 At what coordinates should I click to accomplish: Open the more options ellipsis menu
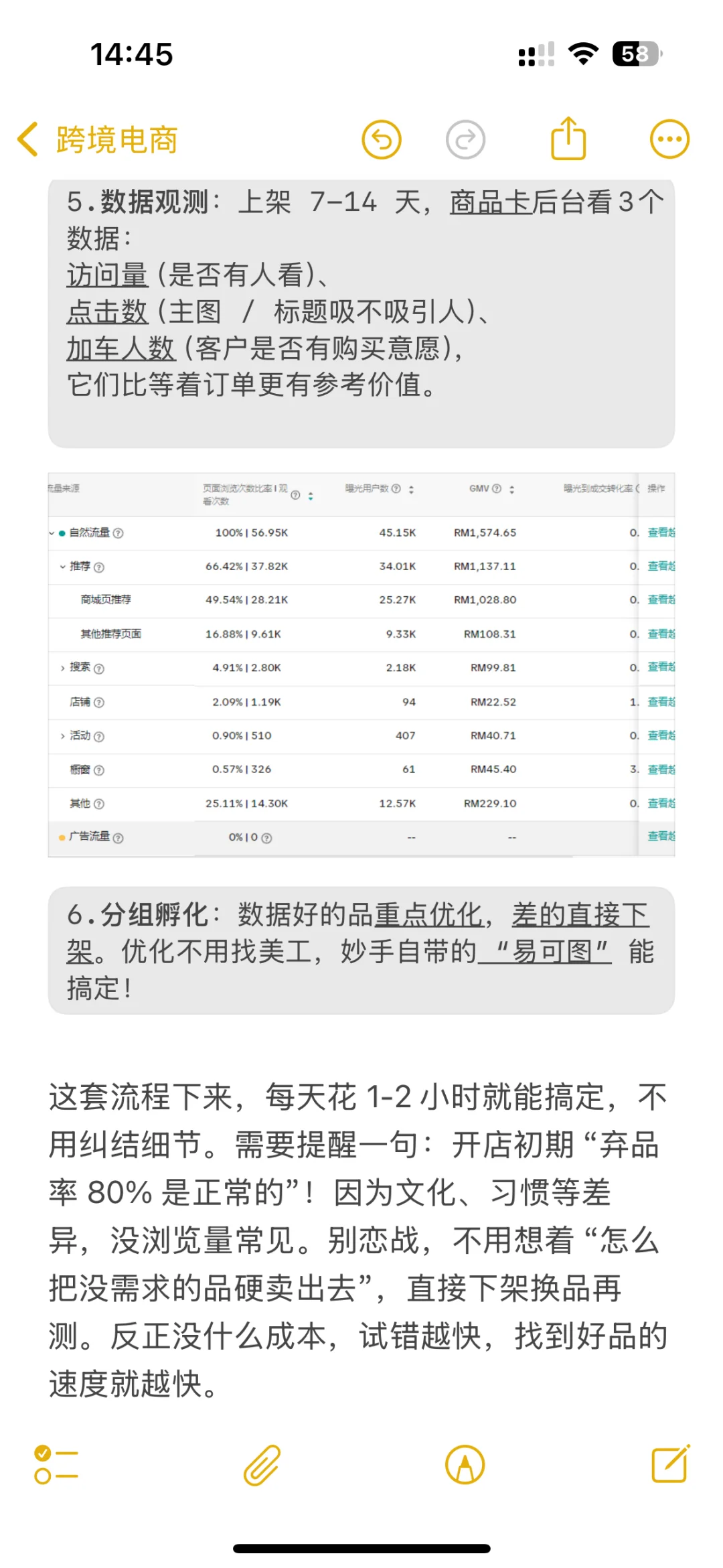click(x=669, y=139)
